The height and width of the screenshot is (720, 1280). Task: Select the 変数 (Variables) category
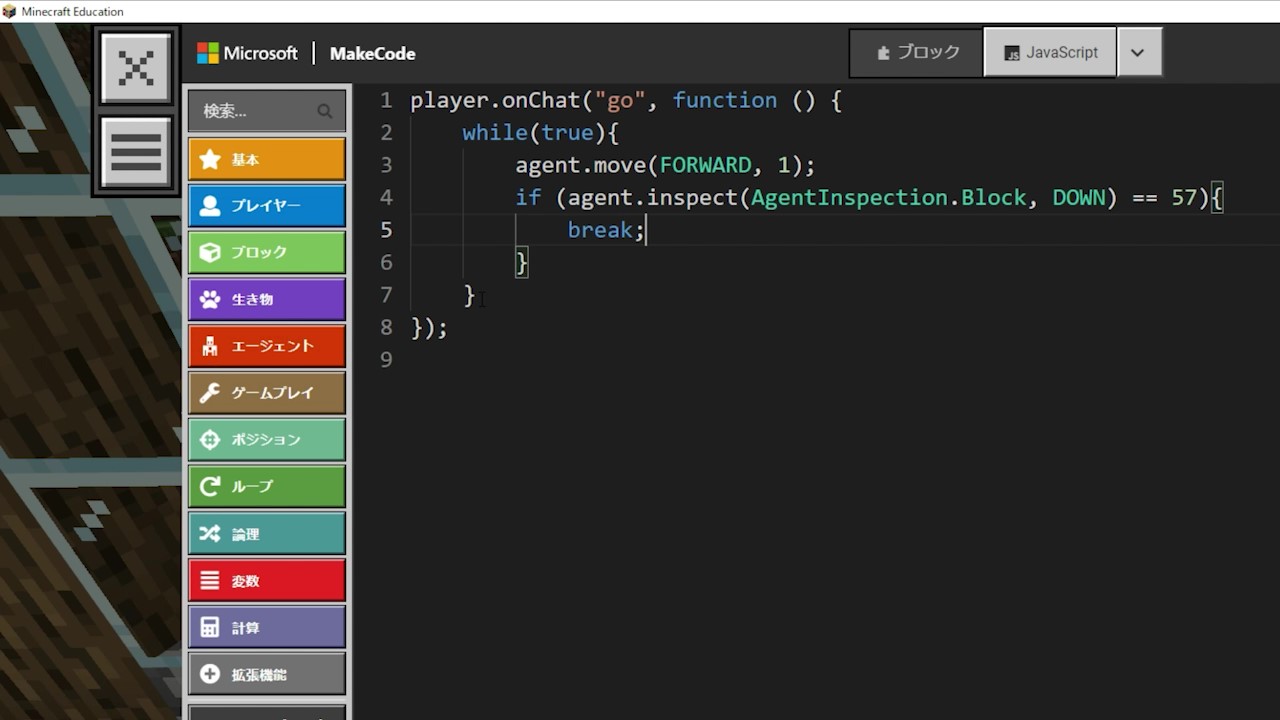[266, 580]
